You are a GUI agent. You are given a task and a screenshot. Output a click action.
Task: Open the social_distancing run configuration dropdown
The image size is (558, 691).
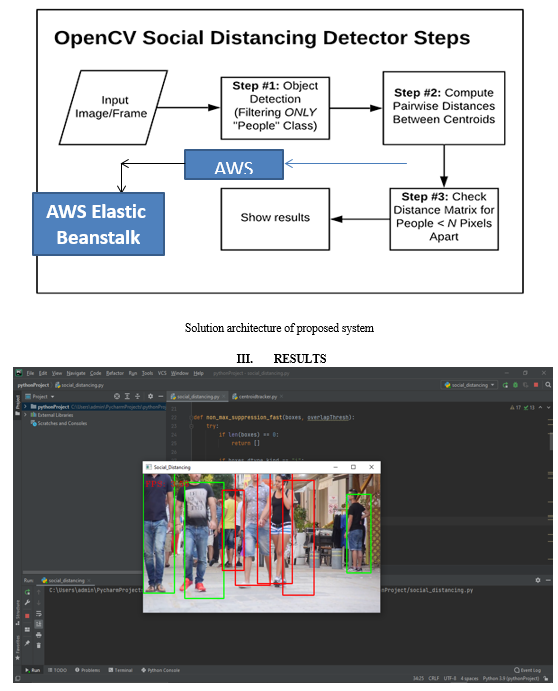tap(469, 385)
